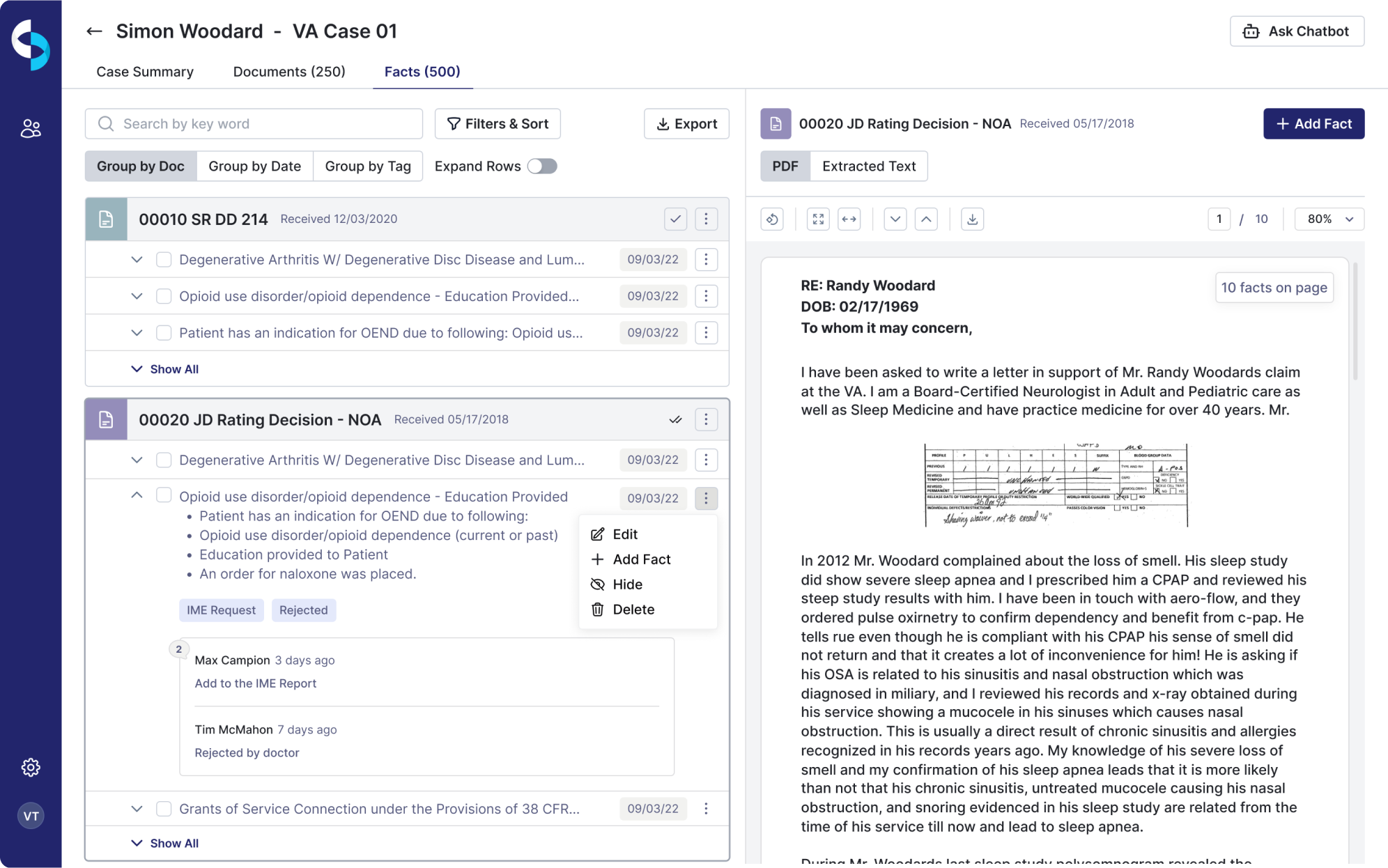The width and height of the screenshot is (1388, 868).
Task: Open three-dot menu on 00010 SR DD 214
Action: point(706,219)
